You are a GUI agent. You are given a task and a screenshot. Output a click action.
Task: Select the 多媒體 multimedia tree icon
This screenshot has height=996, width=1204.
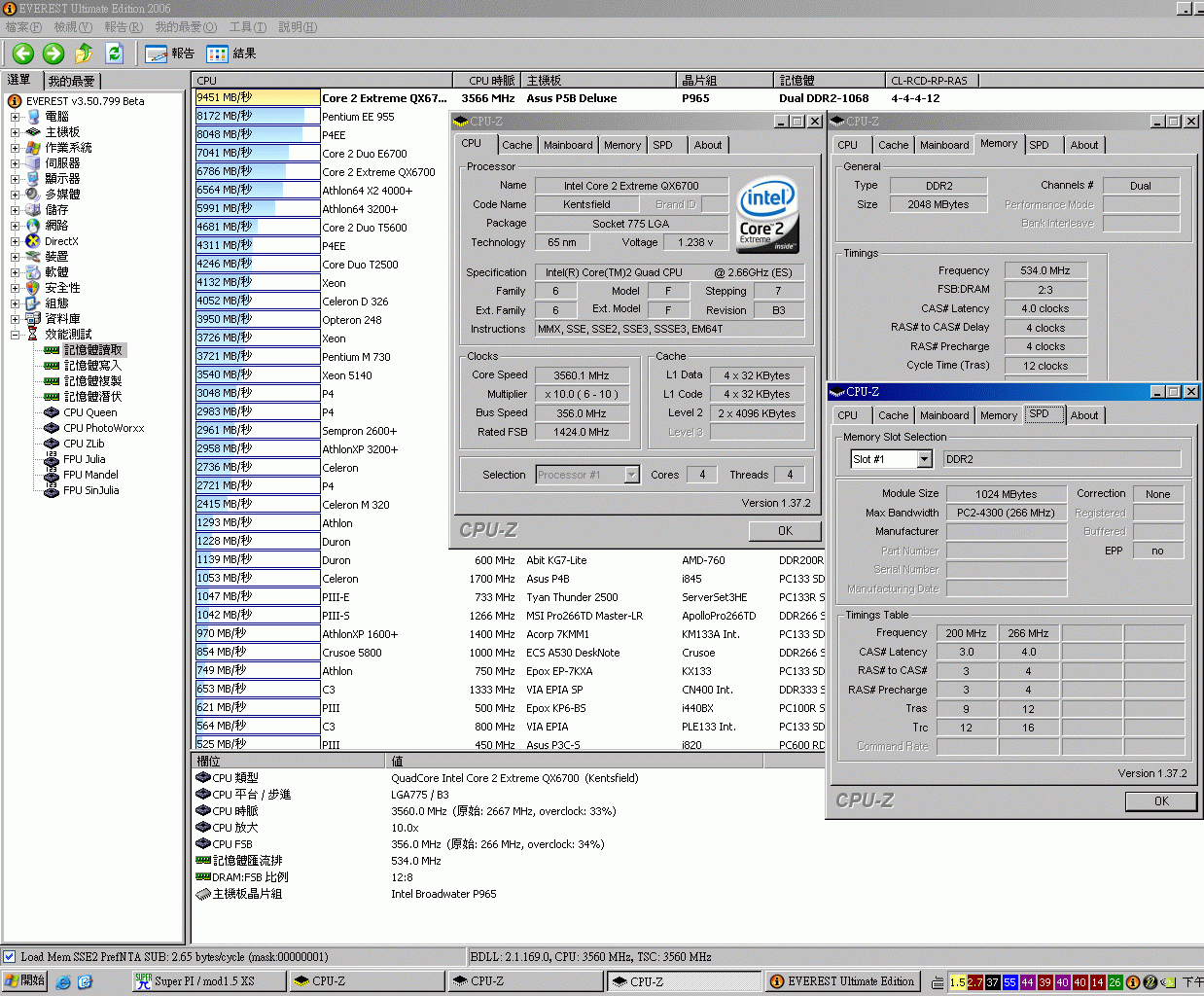33,195
